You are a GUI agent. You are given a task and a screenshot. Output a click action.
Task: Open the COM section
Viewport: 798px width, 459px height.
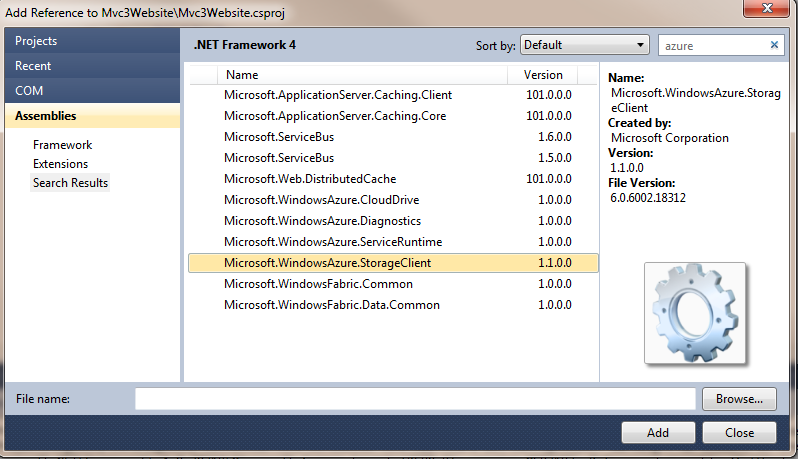click(x=92, y=91)
